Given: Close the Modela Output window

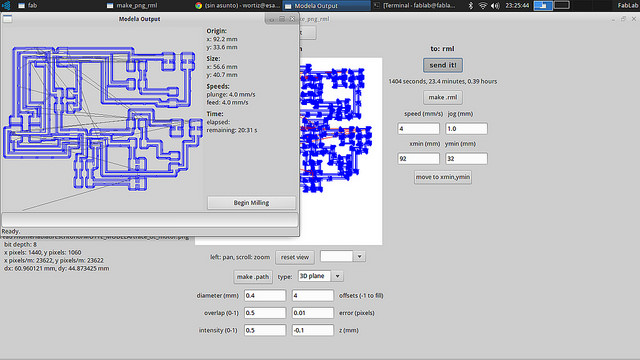Looking at the screenshot, I should [292, 19].
